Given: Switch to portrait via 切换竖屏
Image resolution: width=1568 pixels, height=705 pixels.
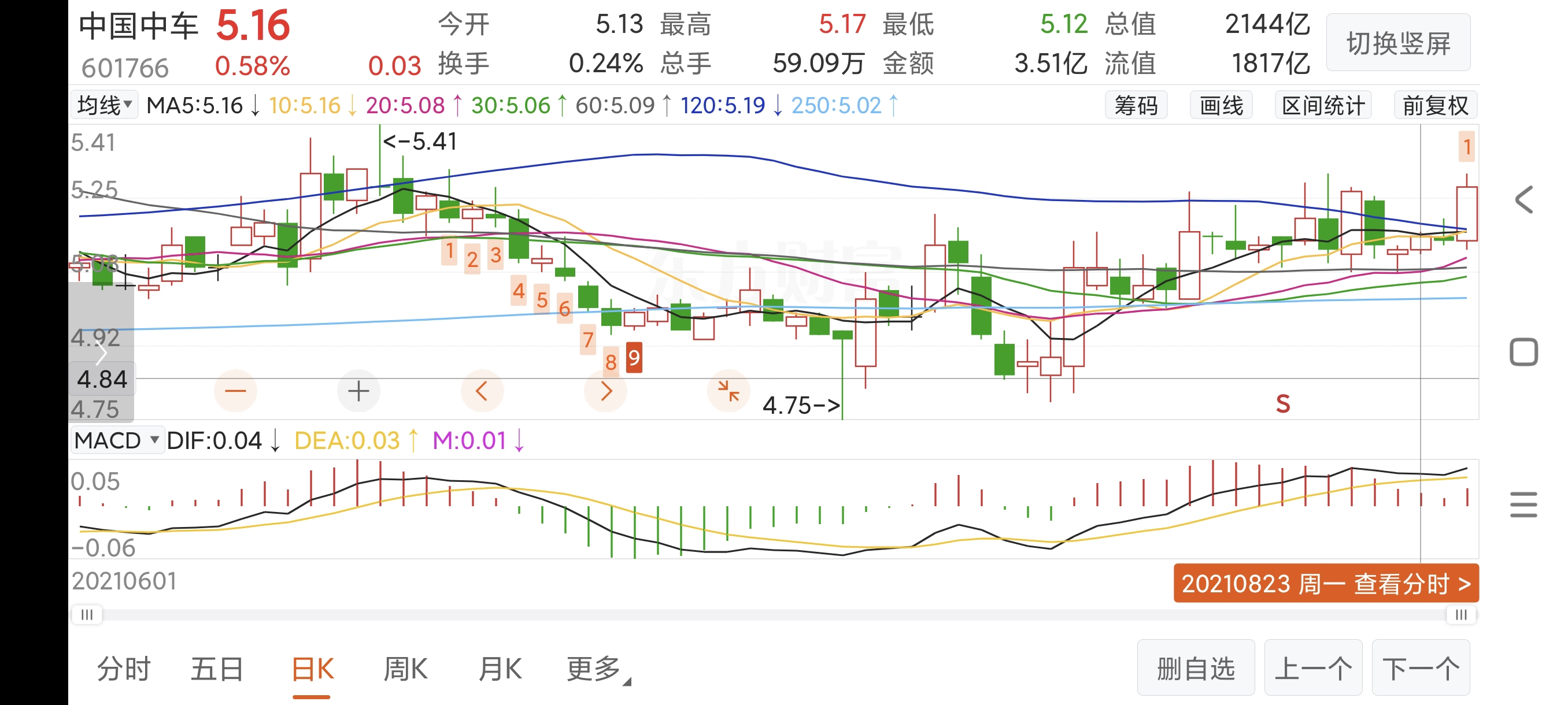Looking at the screenshot, I should click(1397, 43).
